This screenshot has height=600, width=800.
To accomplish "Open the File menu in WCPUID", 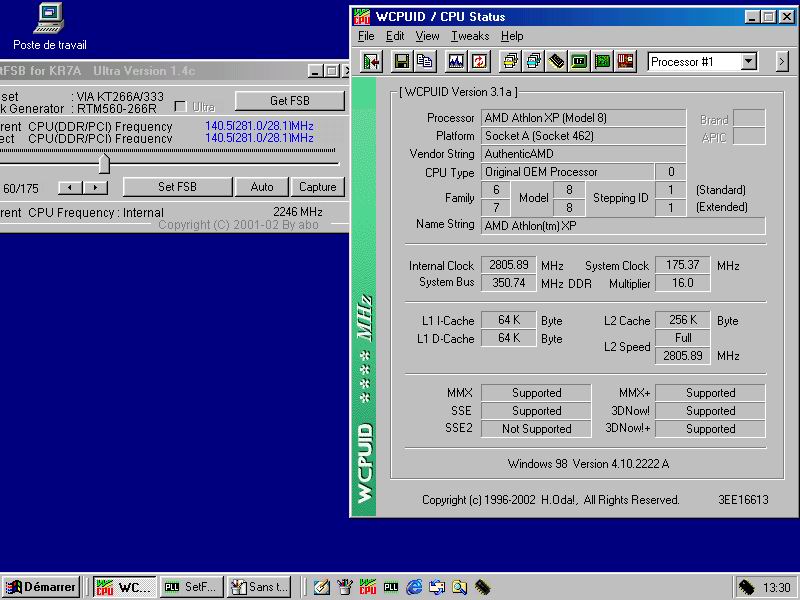I will point(366,36).
